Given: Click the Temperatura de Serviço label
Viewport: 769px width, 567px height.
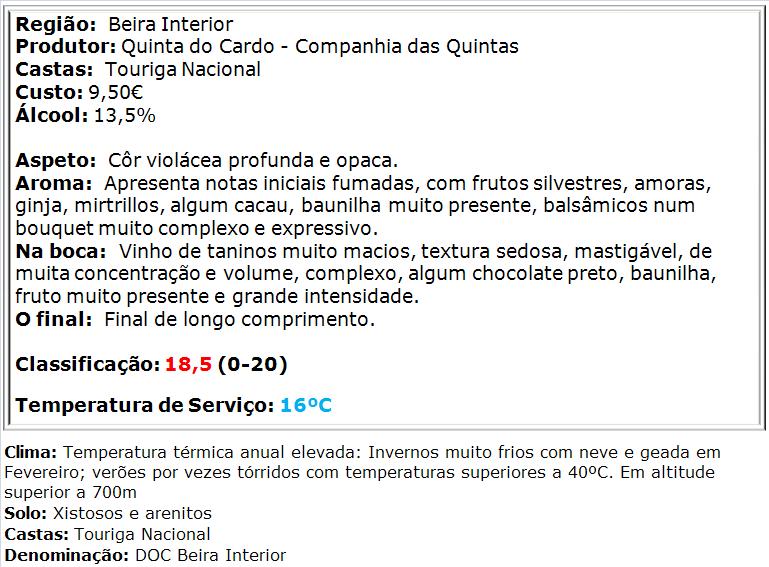Looking at the screenshot, I should coord(145,405).
